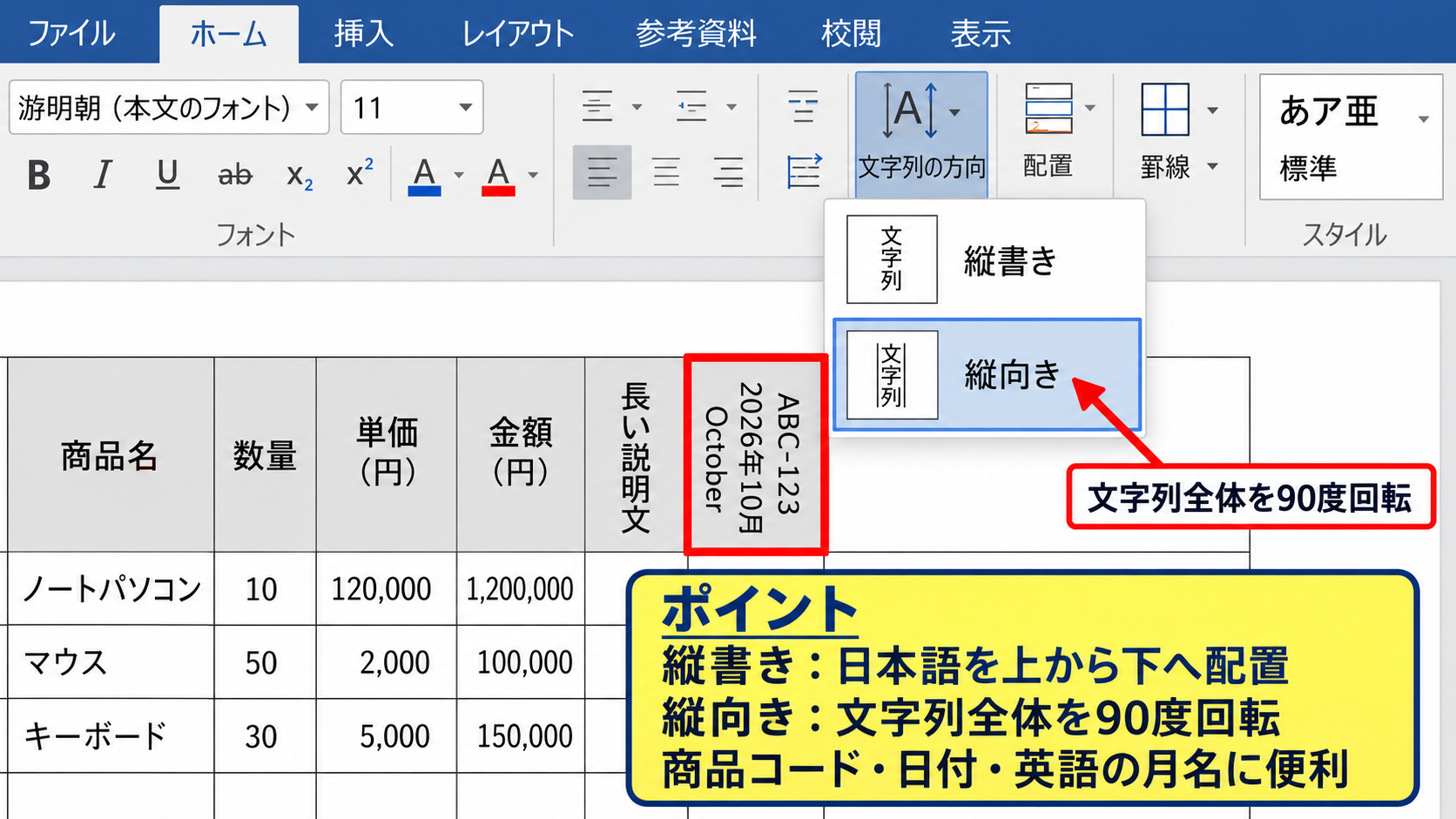This screenshot has height=819, width=1456.
Task: Click the centered lines distribute icon
Action: [x=802, y=106]
